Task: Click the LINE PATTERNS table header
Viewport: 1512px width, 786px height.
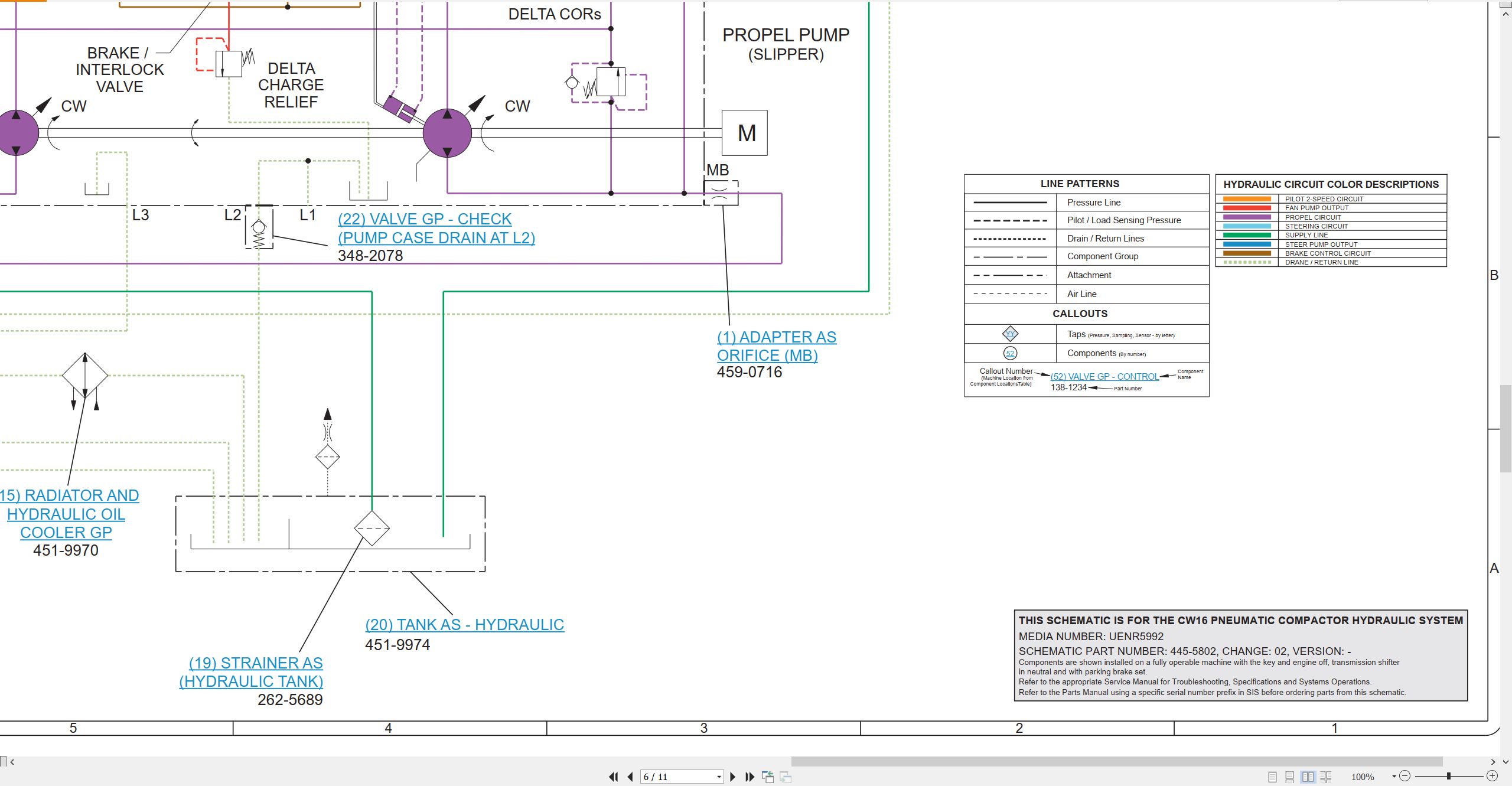Action: click(1080, 184)
